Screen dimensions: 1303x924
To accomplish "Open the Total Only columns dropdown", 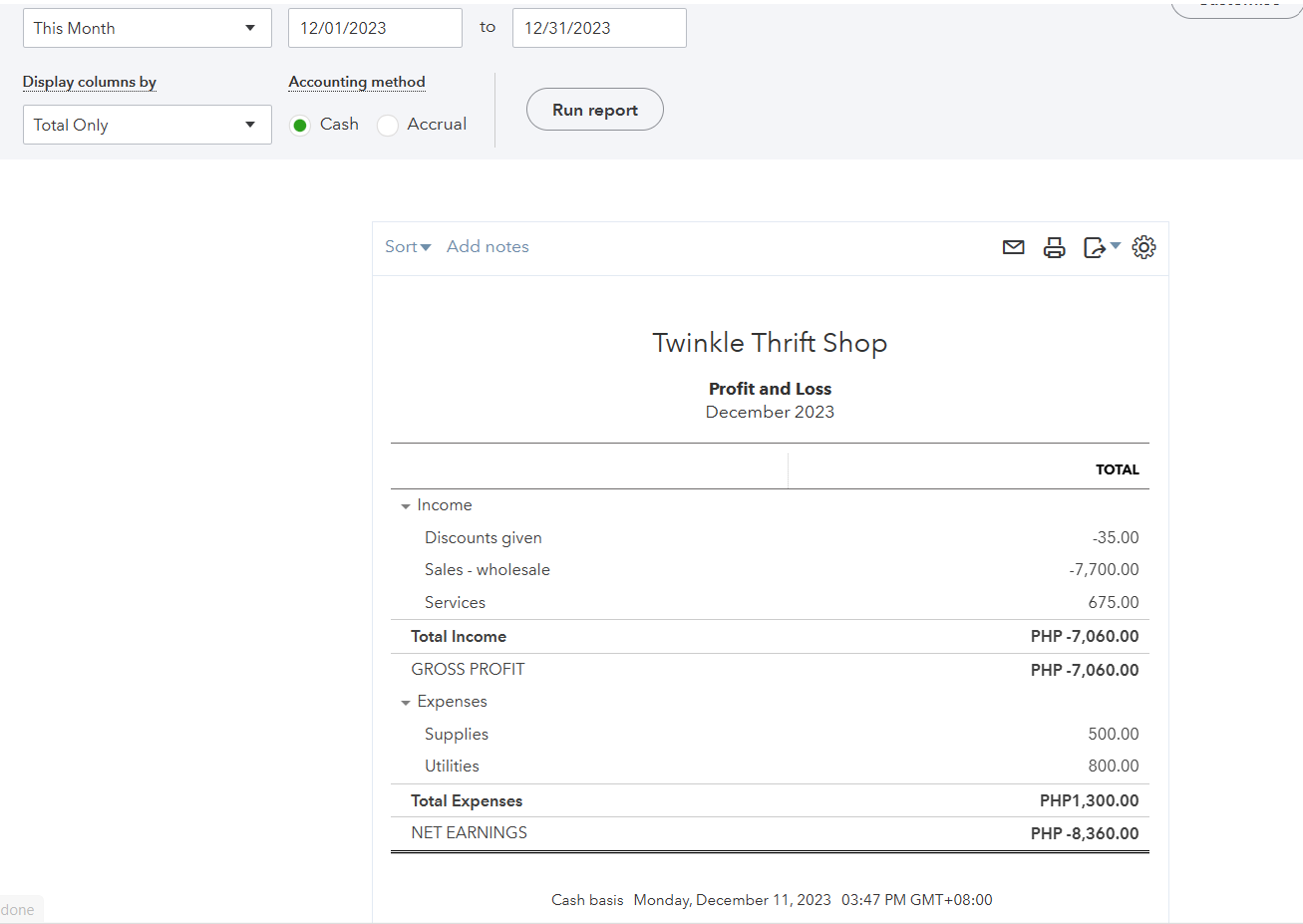I will tap(147, 125).
